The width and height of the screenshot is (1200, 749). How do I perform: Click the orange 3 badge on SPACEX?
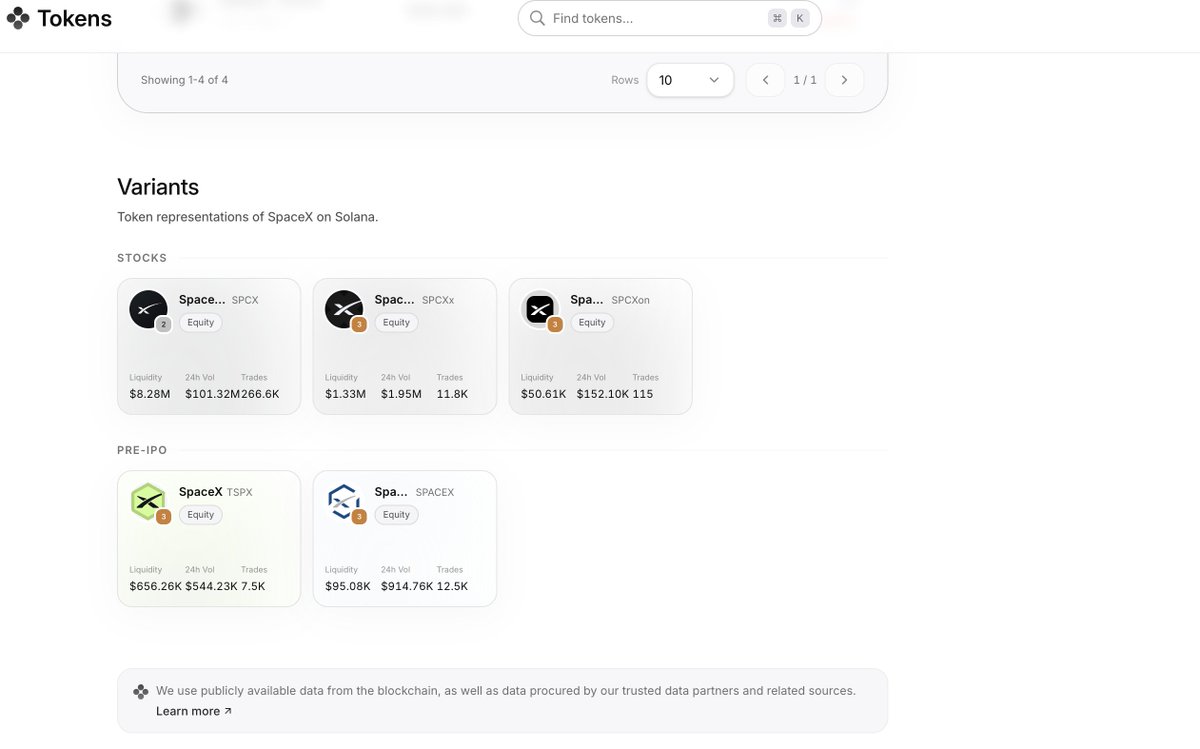359,516
